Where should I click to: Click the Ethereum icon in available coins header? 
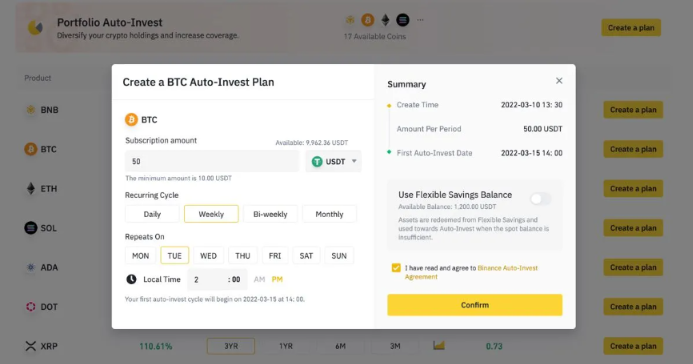[385, 20]
